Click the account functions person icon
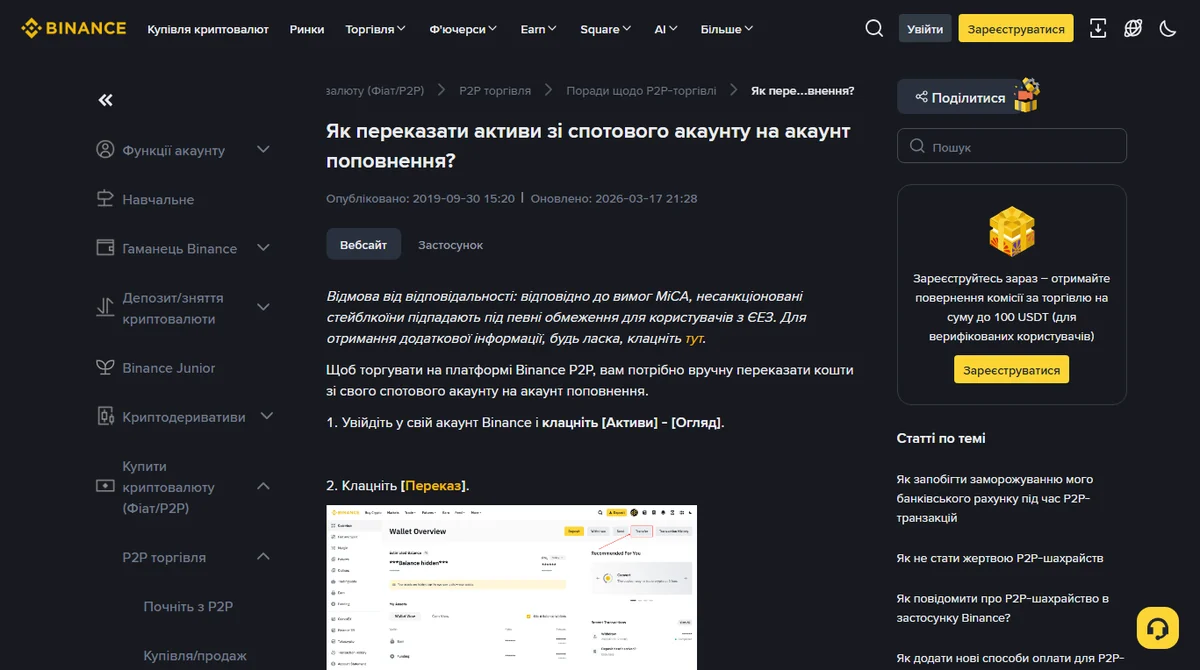 coord(105,150)
